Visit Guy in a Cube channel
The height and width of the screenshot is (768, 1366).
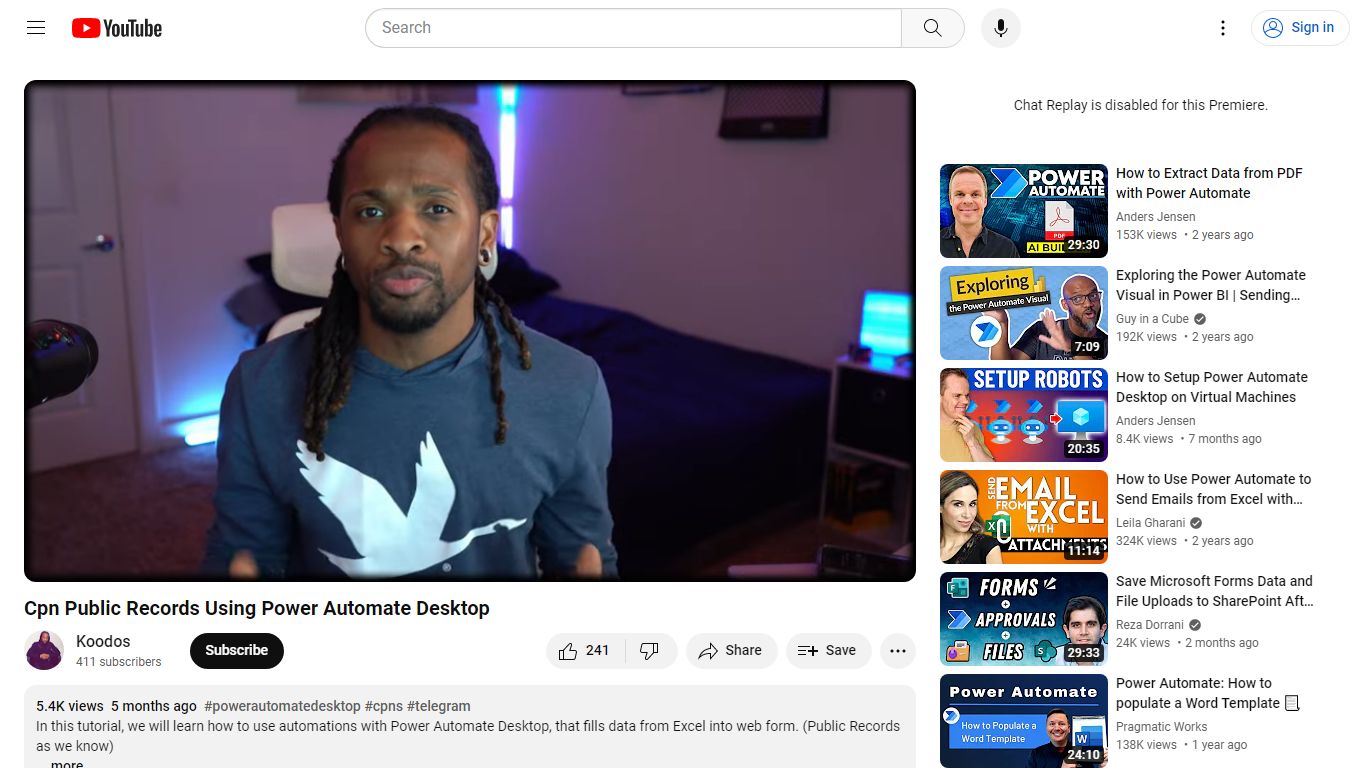(1152, 319)
